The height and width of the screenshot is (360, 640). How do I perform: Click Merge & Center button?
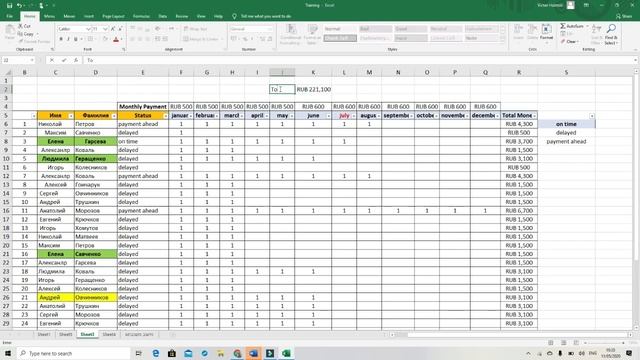[201, 39]
